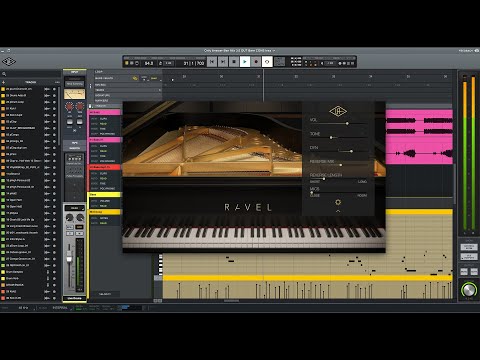Click the right red input gain knob
Image resolution: width=480 pixels, height=360 pixels.
point(80,106)
